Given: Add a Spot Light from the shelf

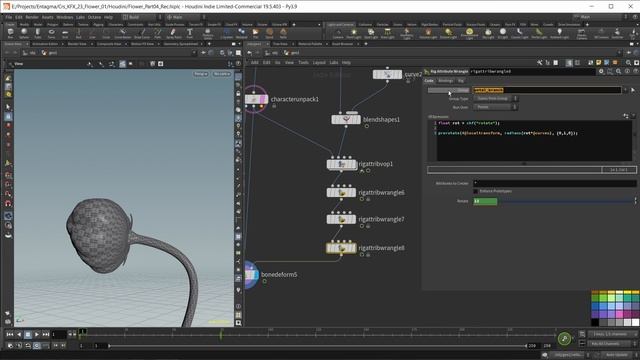Looking at the screenshot, I should click(371, 33).
